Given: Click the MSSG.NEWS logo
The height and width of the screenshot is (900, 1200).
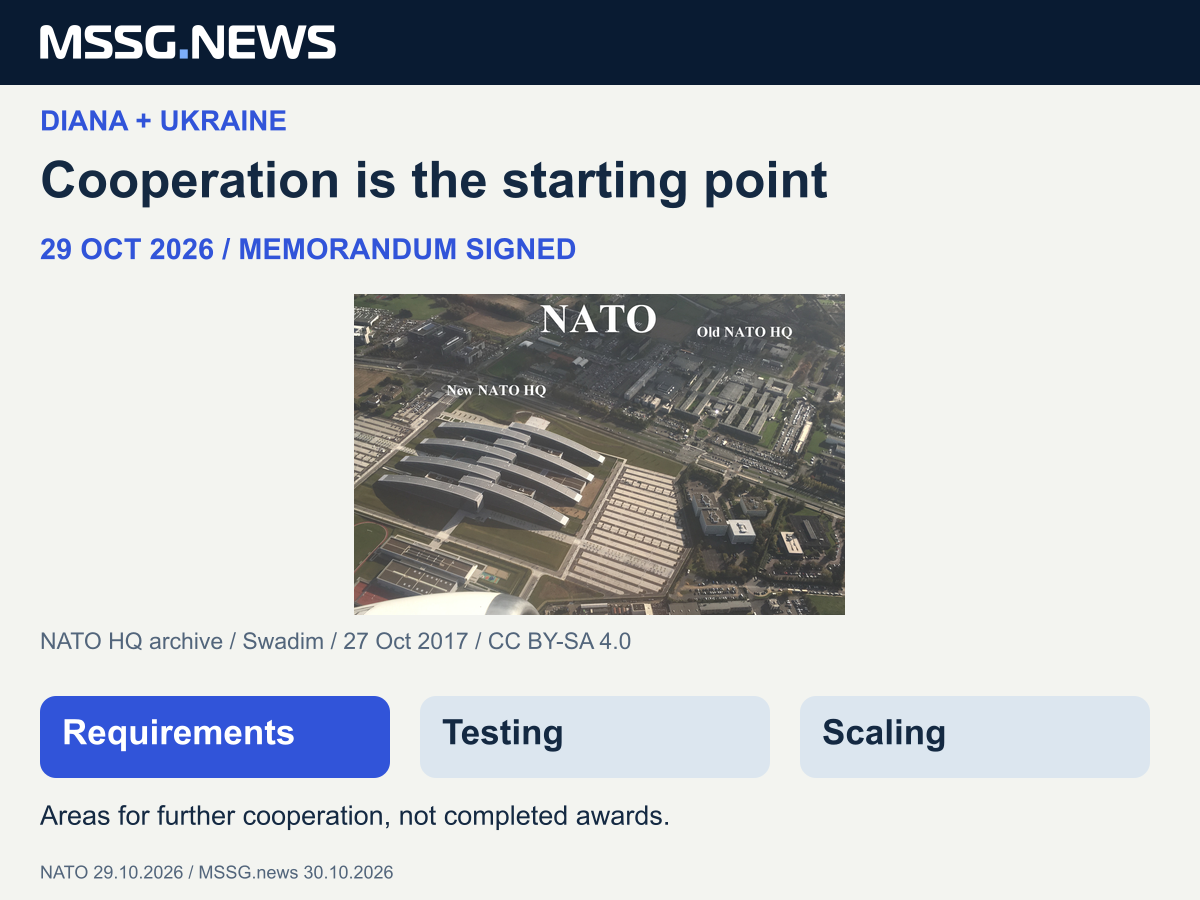Looking at the screenshot, I should (x=188, y=42).
